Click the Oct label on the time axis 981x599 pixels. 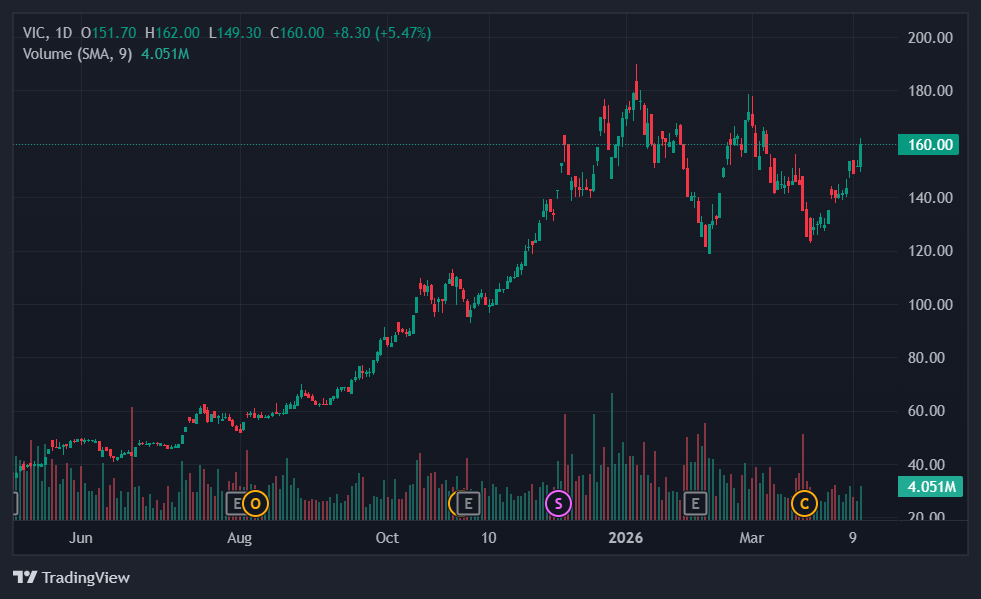pos(387,538)
